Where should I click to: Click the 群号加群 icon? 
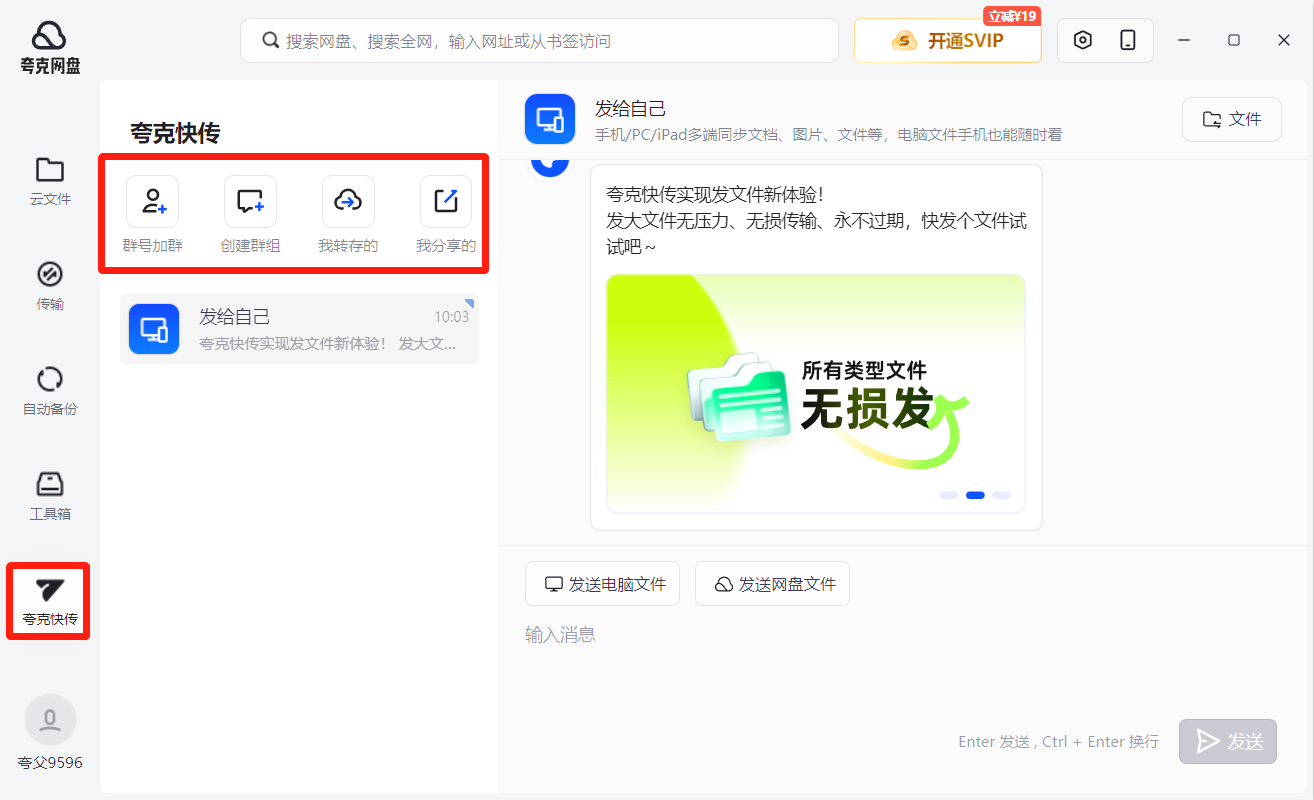pyautogui.click(x=153, y=201)
